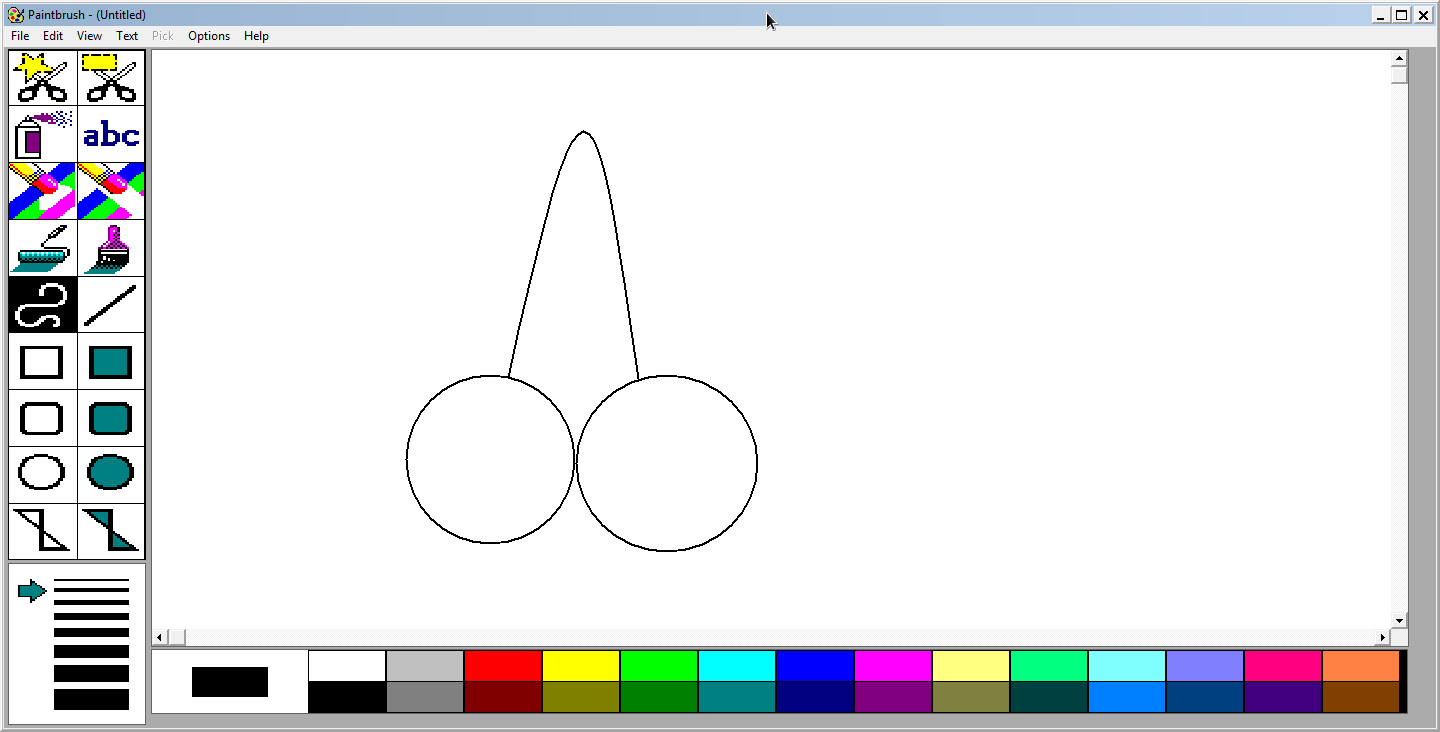Select the Filled Rounded Box tool
The height and width of the screenshot is (732, 1440).
click(x=111, y=418)
